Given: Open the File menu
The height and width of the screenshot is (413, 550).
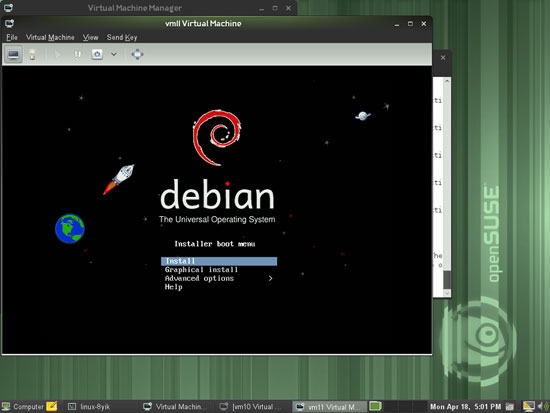Looking at the screenshot, I should click(12, 37).
